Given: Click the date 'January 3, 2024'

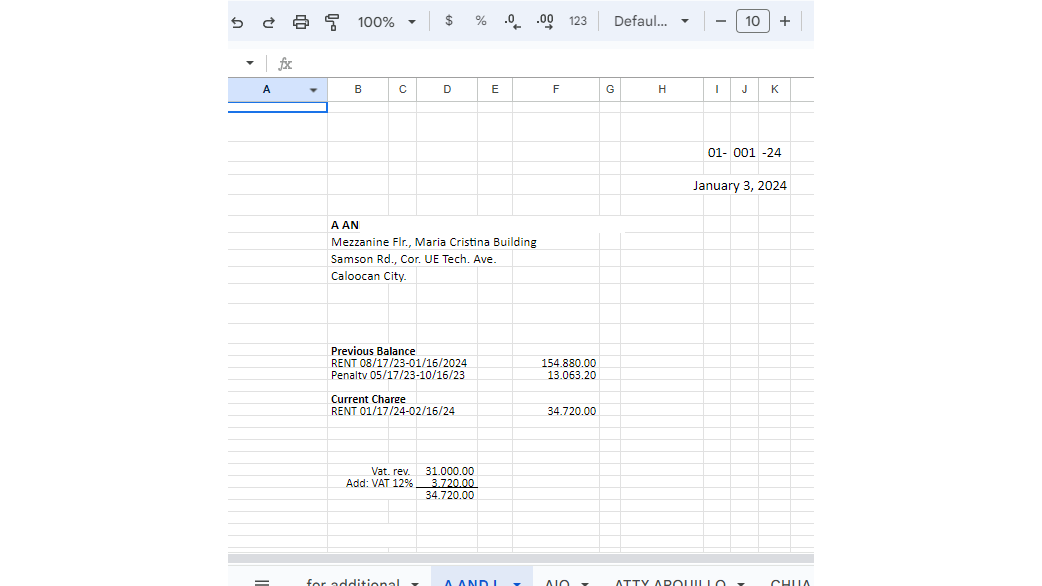Looking at the screenshot, I should [x=740, y=185].
